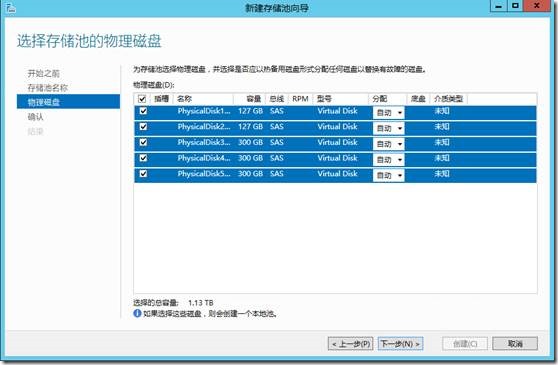Select the PhysicalDisk1 name cell
The image size is (558, 365).
[x=204, y=111]
